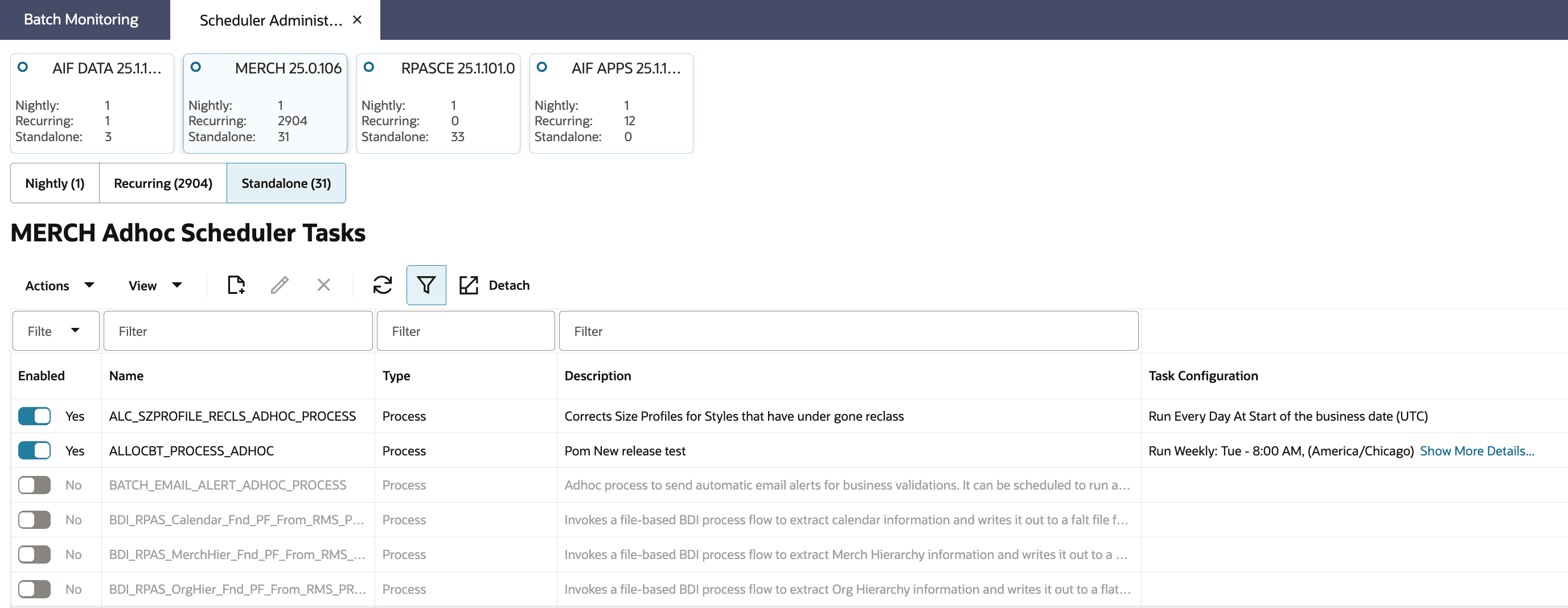Select the AIF DATA 25.1.1 card title
The image size is (1568, 608).
107,68
